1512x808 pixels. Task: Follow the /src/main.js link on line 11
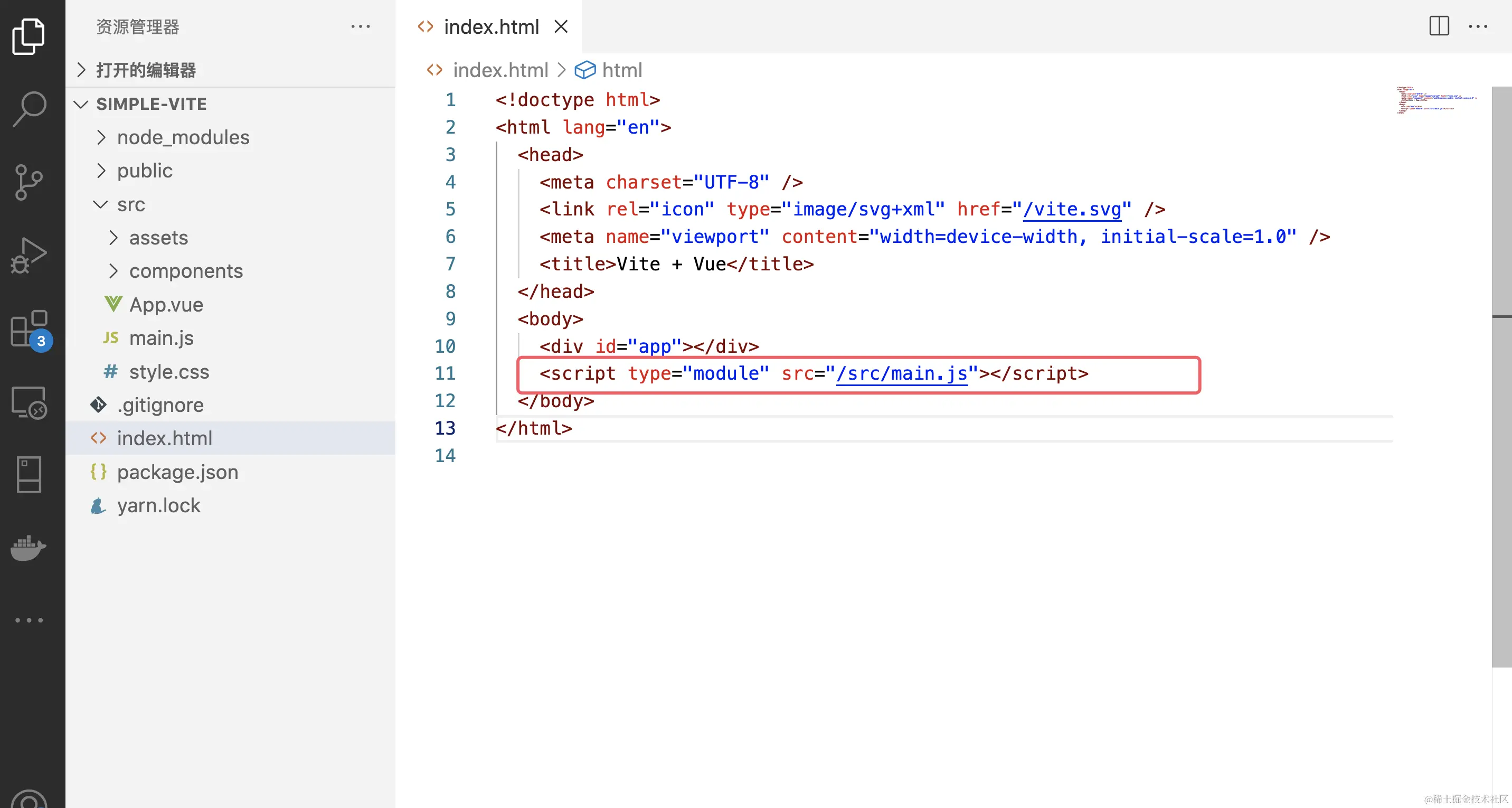coord(902,373)
